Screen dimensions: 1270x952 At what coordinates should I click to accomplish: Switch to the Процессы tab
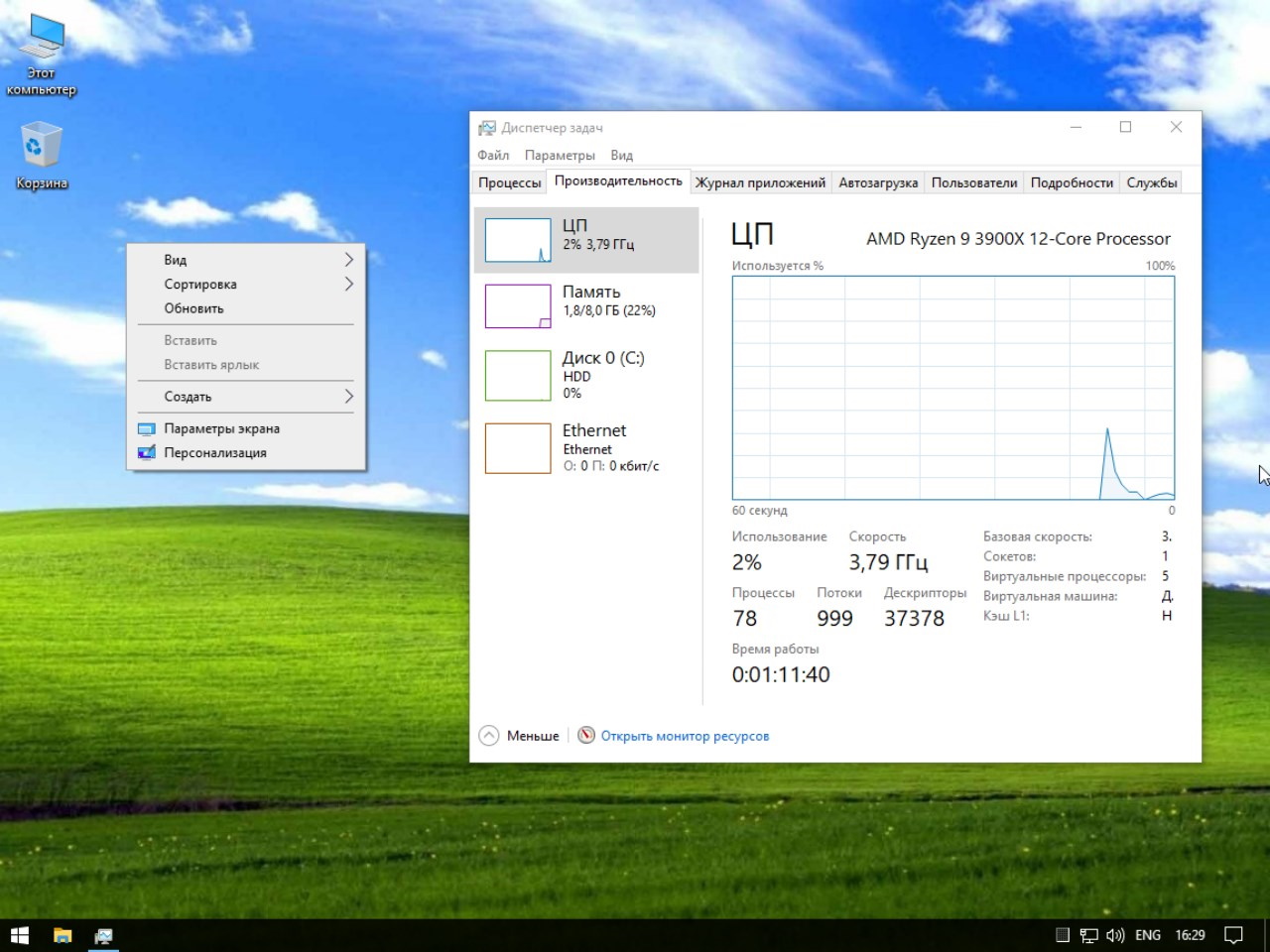(x=510, y=182)
